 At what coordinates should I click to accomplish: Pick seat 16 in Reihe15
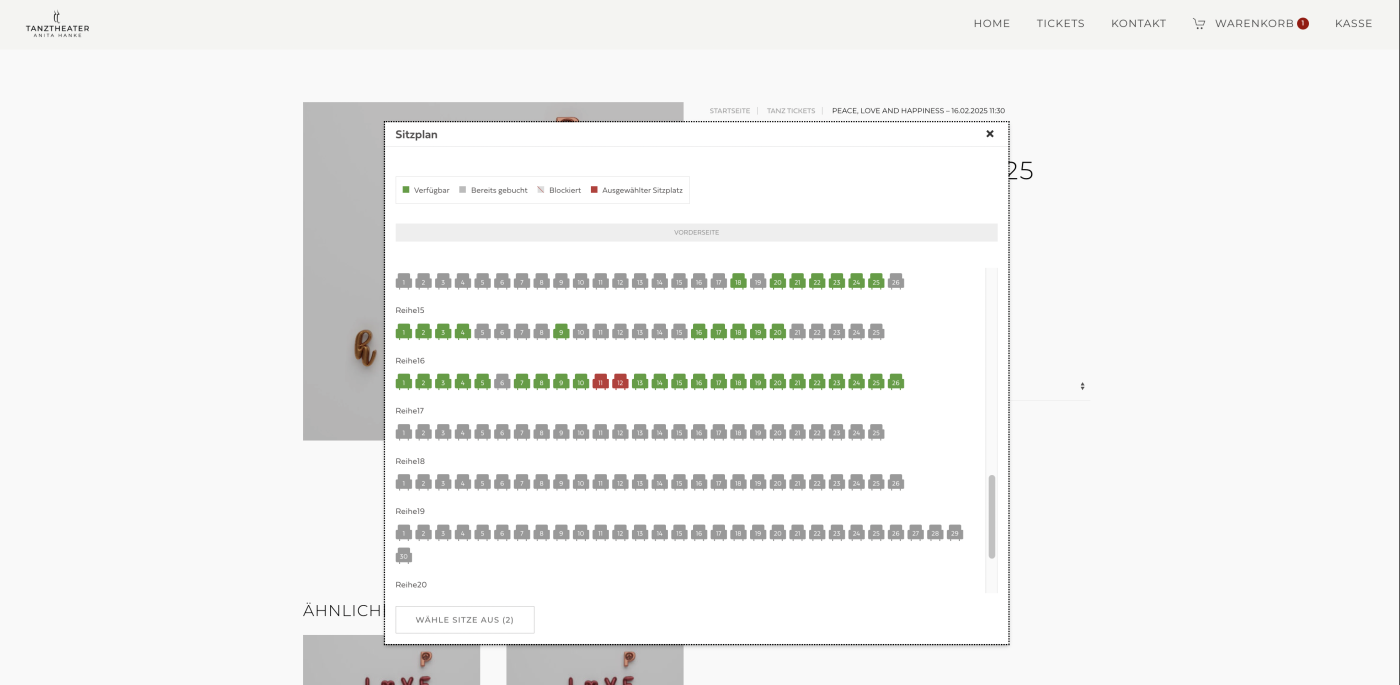699,332
